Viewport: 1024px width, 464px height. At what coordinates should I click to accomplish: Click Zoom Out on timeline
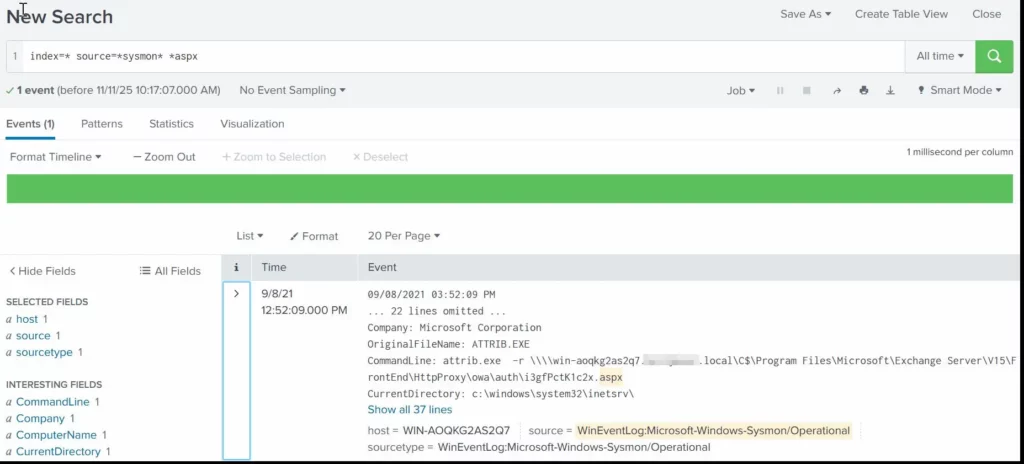(x=164, y=157)
